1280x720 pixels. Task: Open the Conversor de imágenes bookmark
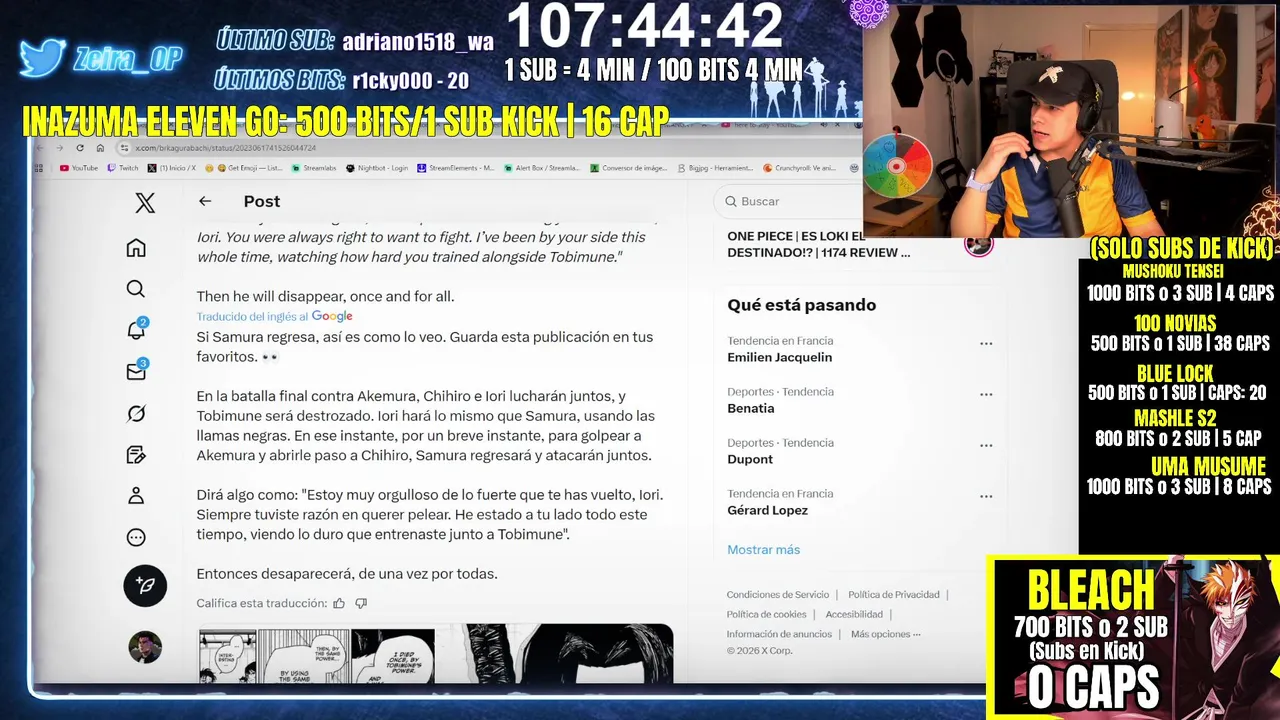pos(630,168)
